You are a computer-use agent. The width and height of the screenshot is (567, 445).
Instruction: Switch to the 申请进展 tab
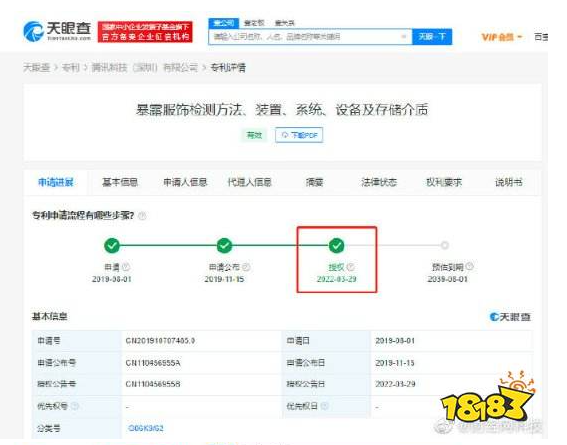(x=56, y=183)
